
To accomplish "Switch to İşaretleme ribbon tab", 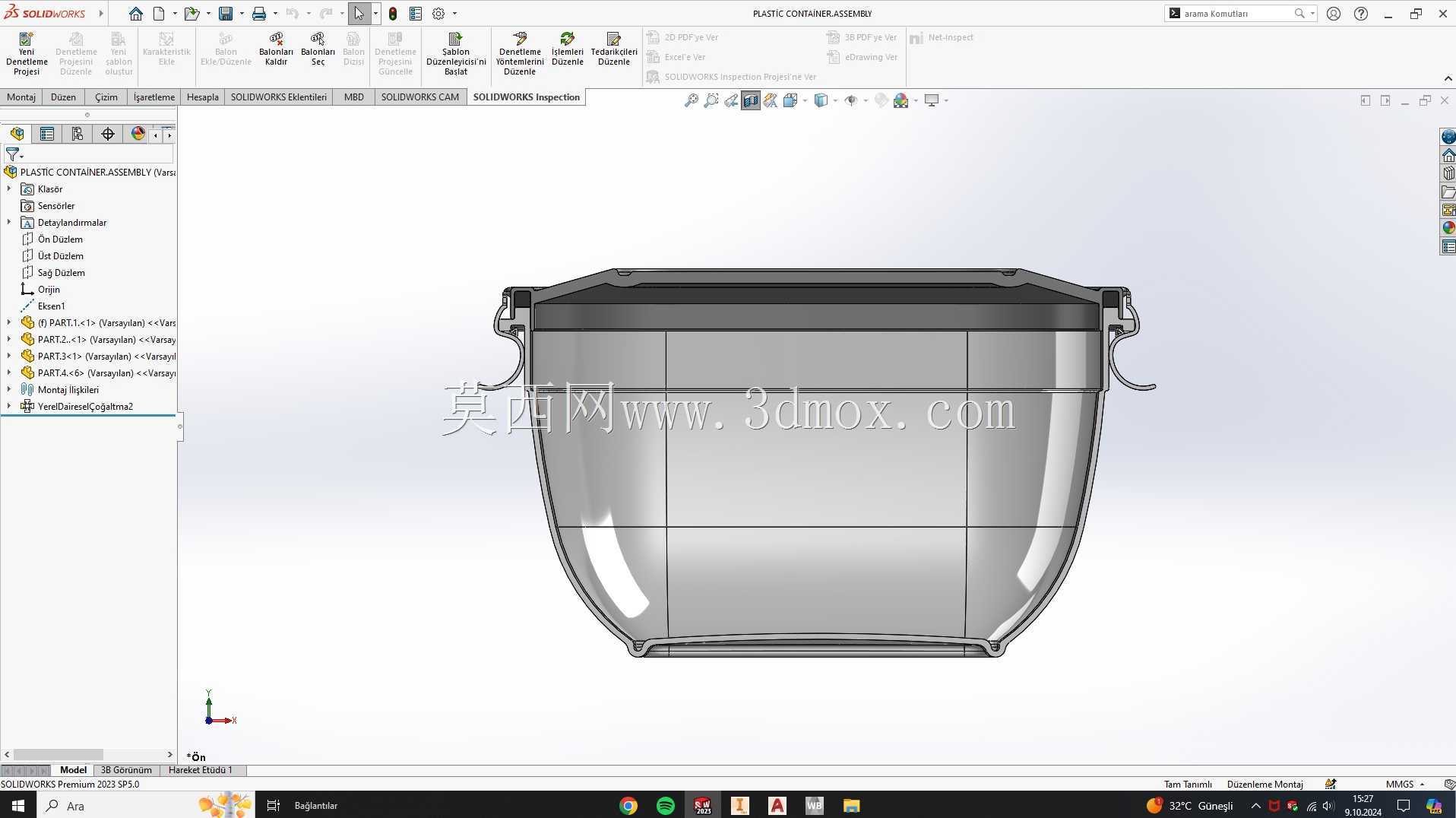I will (x=154, y=97).
